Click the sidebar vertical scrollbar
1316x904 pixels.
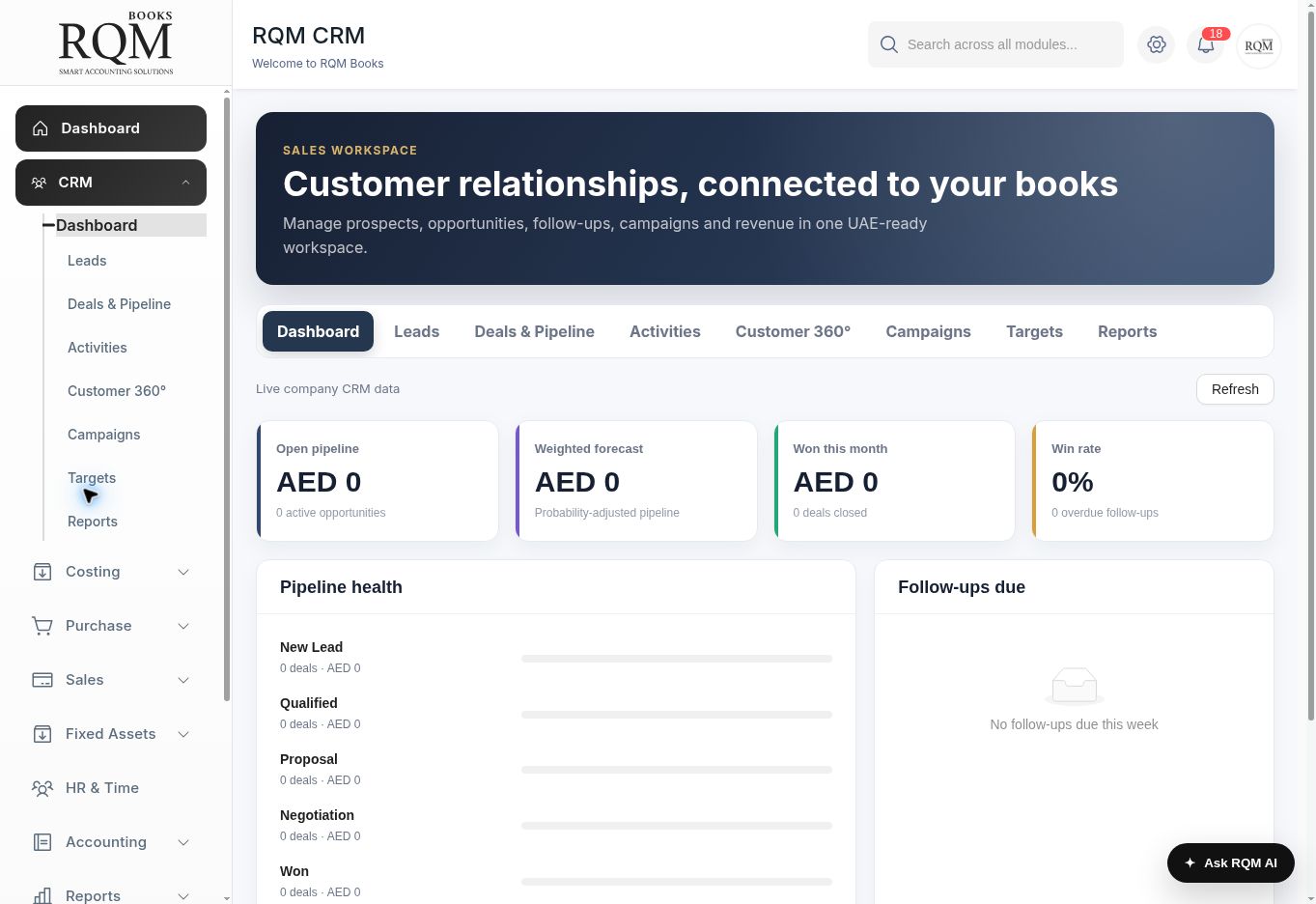pos(227,399)
